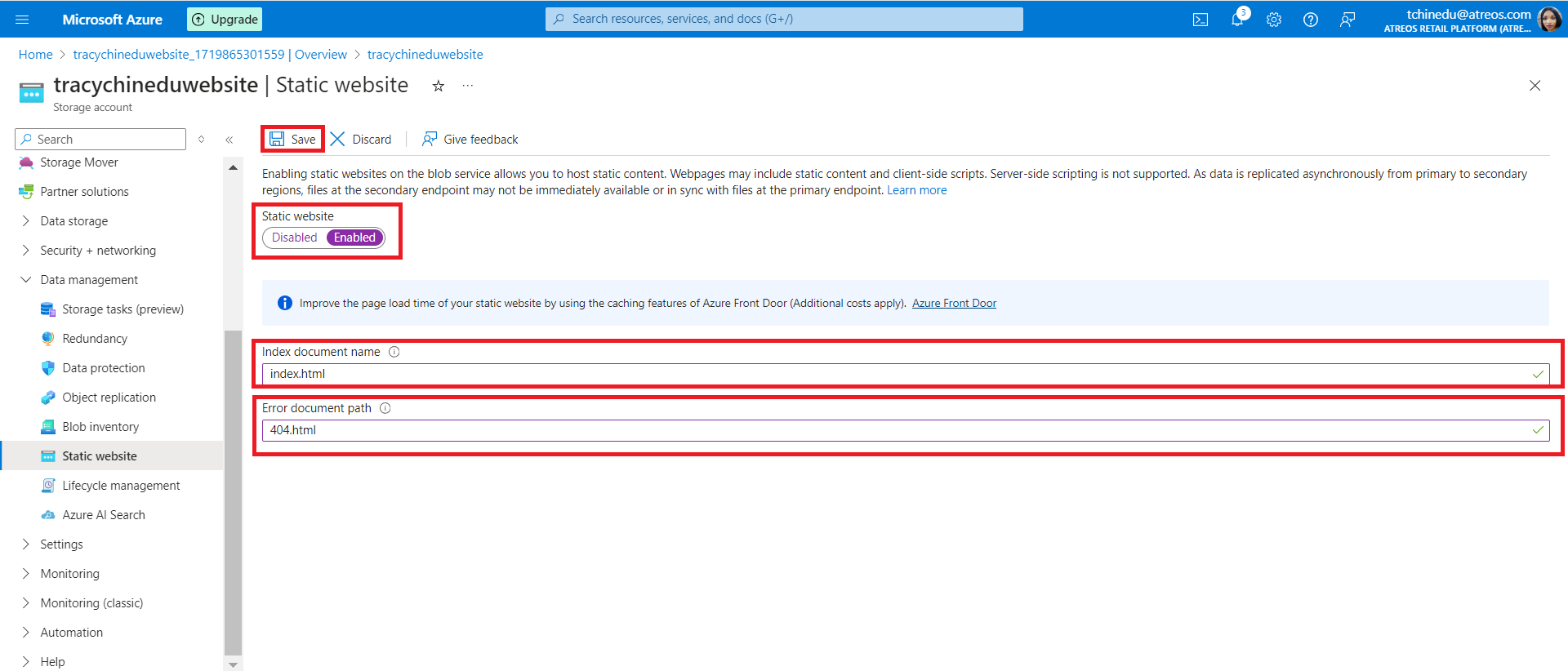Image resolution: width=1568 pixels, height=671 pixels.
Task: Click the Index document name info icon
Action: pyautogui.click(x=394, y=352)
